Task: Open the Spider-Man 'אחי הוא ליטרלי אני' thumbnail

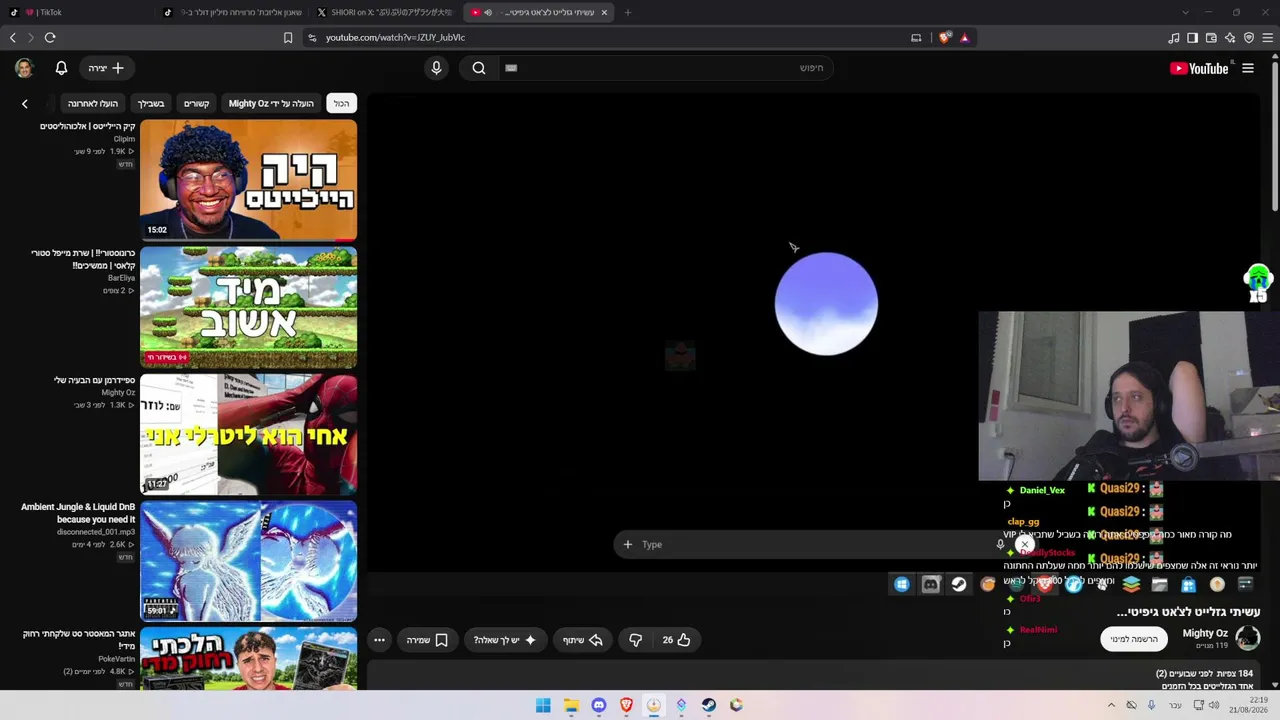Action: pyautogui.click(x=248, y=434)
